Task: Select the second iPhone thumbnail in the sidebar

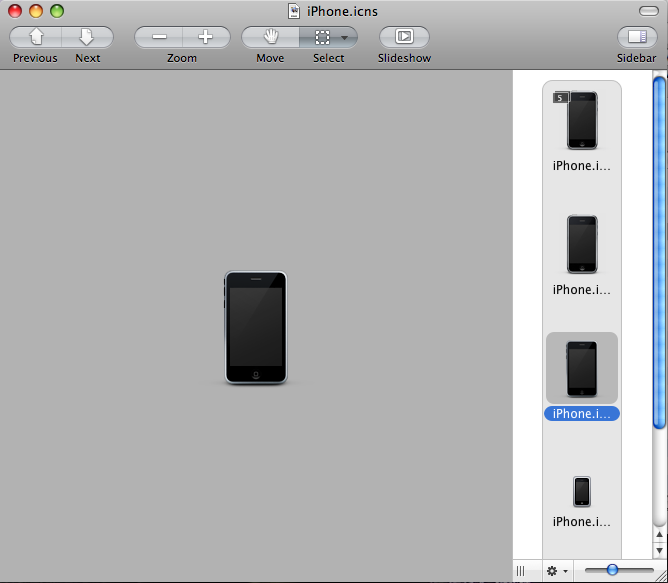Action: 582,244
